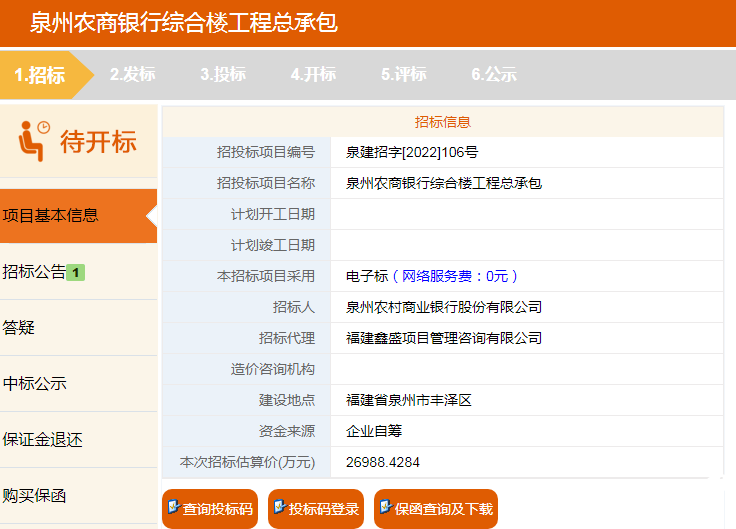The height and width of the screenshot is (529, 736).
Task: Click the blue 网络服务费：0元 text
Action: click(x=455, y=276)
